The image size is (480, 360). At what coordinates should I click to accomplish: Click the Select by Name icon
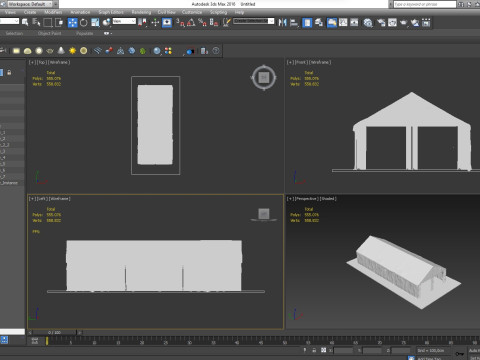[x=36, y=22]
